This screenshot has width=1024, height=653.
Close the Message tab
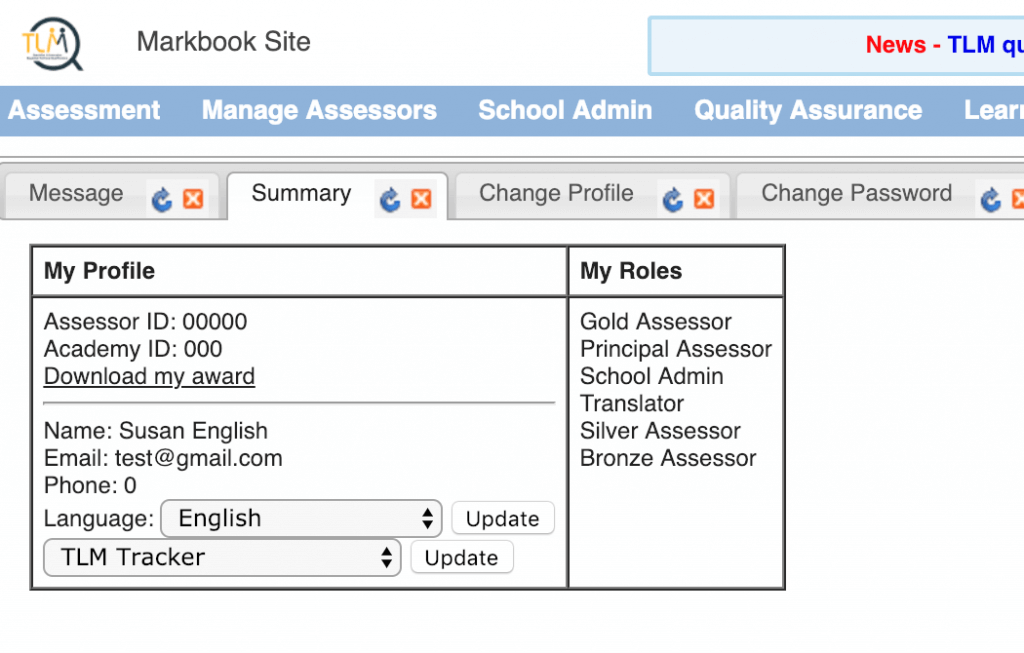193,199
